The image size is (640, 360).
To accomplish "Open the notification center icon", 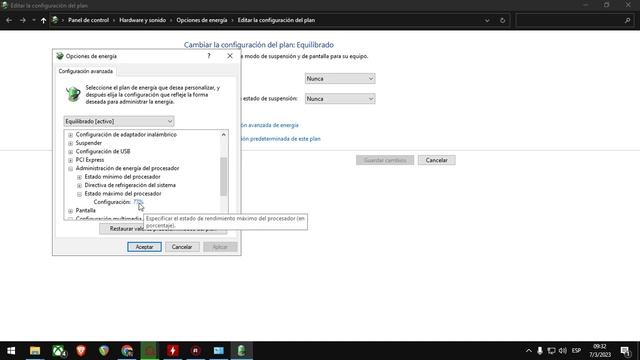I will (626, 351).
